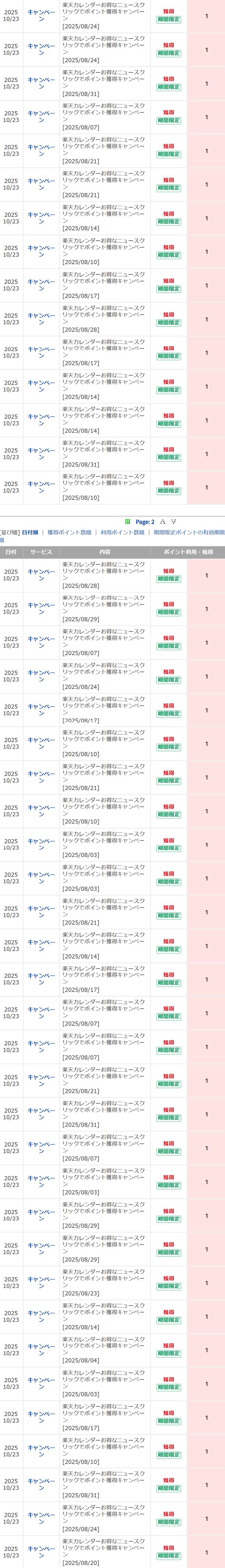Screen dimensions: 225x1568
Task: Click 期間限定 badge in the [2025/08/20] row
Action: [168, 1556]
